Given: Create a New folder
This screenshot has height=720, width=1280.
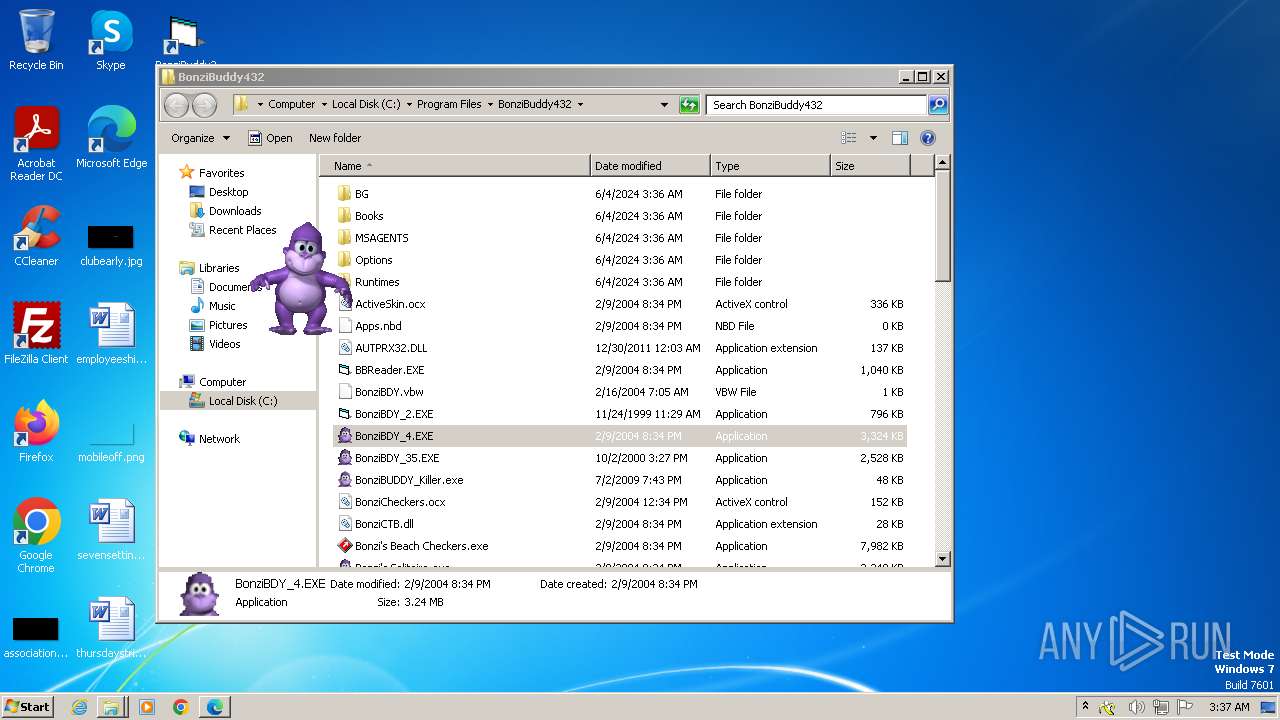Looking at the screenshot, I should pyautogui.click(x=335, y=138).
